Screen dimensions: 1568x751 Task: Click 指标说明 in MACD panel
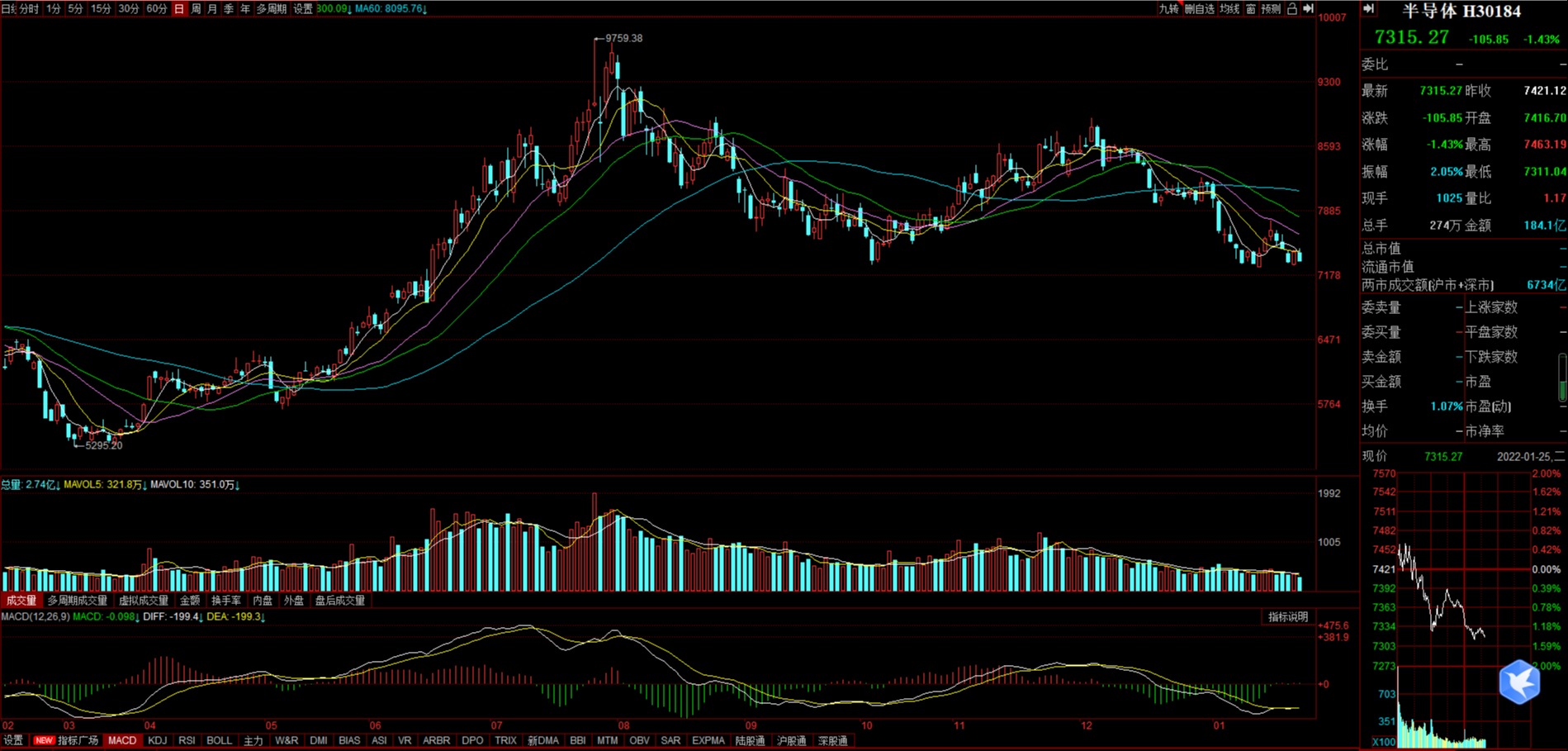point(1288,617)
